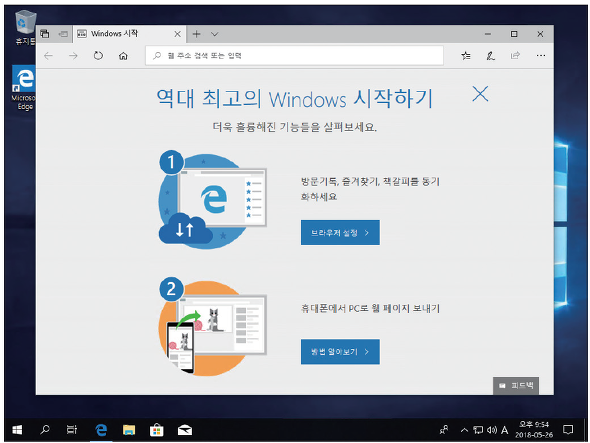Expand the tab preview chevron

pos(214,34)
